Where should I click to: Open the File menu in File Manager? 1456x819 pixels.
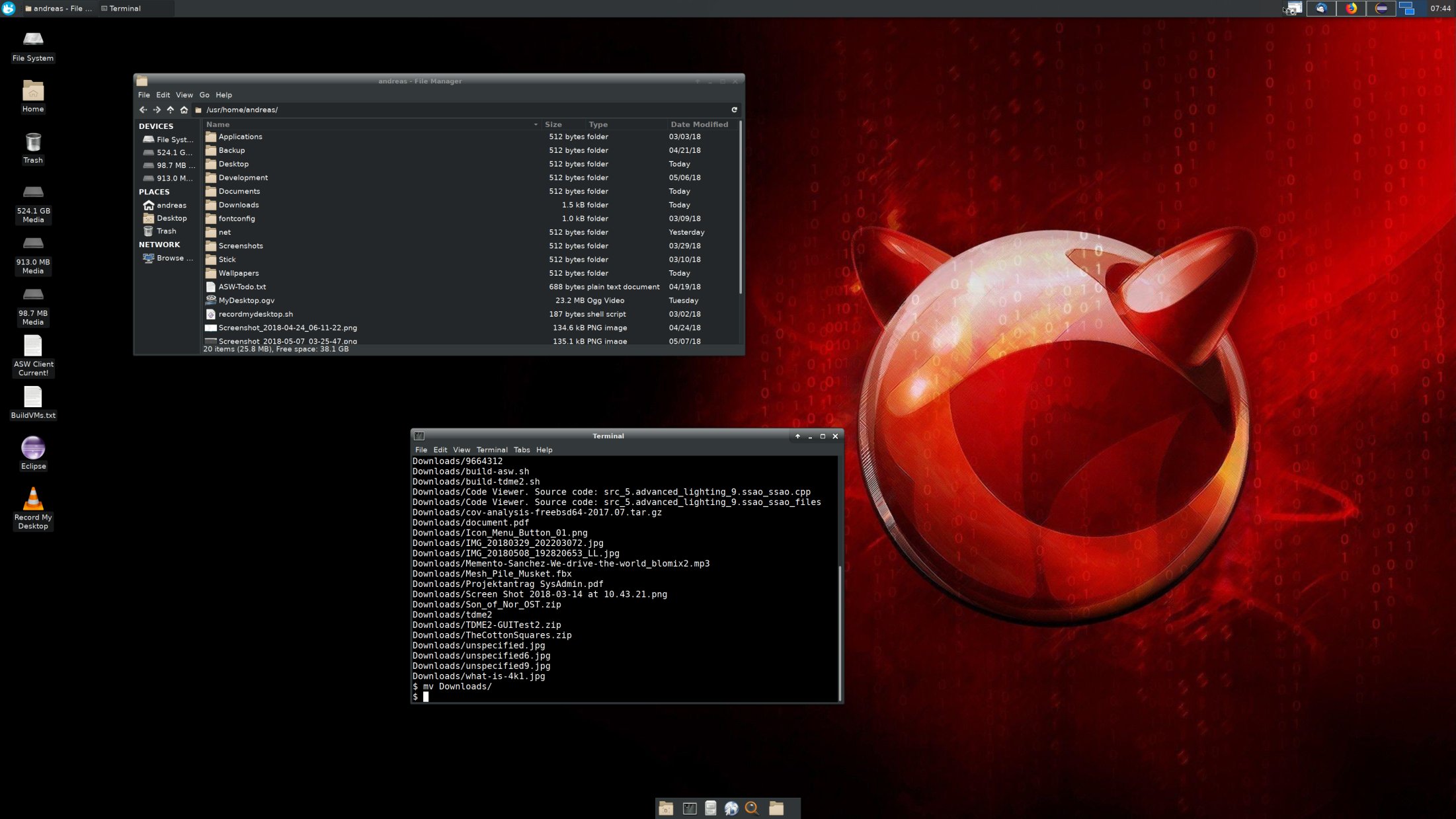tap(144, 94)
